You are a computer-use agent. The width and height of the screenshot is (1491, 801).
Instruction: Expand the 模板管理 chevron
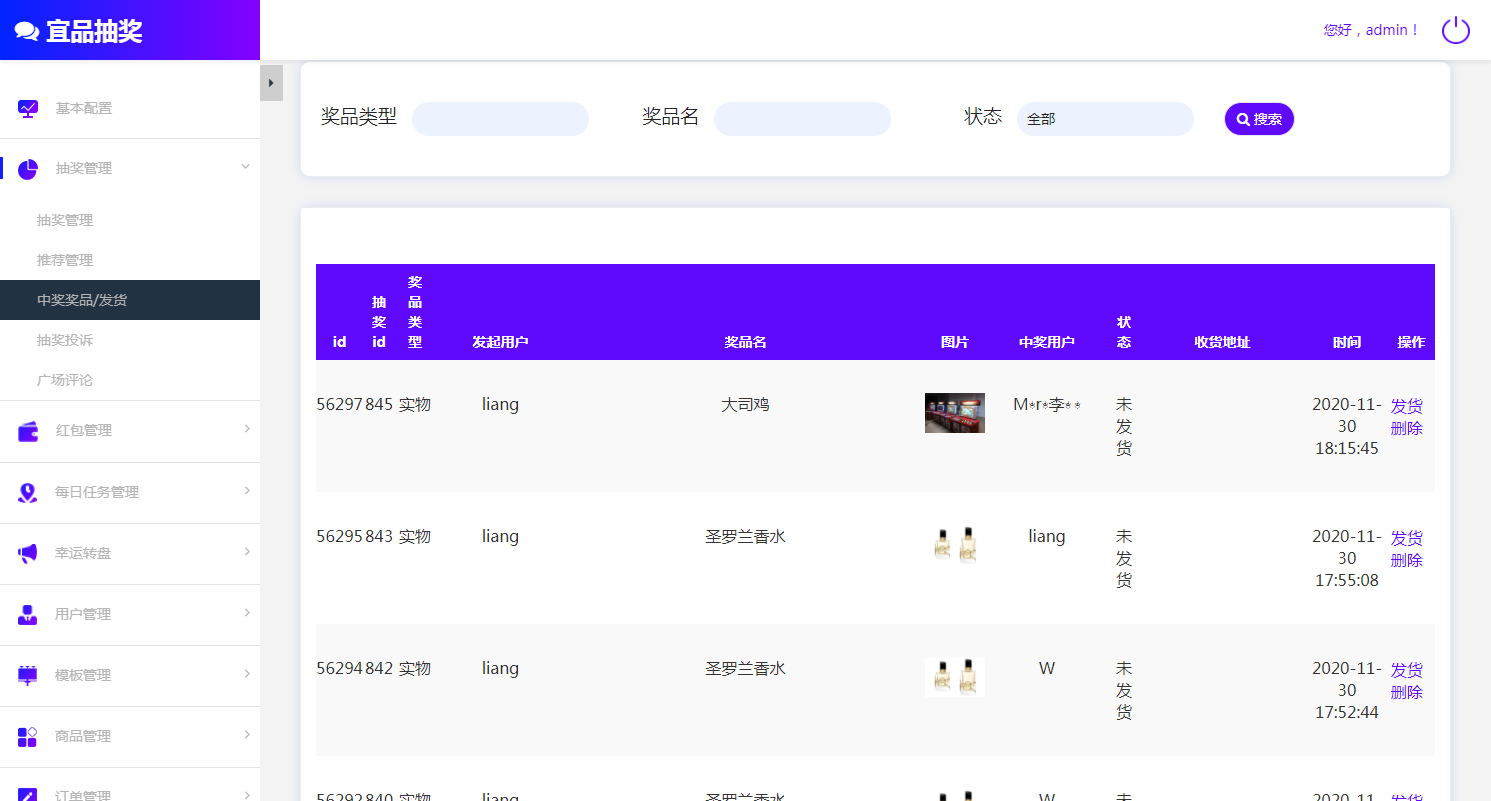point(247,674)
